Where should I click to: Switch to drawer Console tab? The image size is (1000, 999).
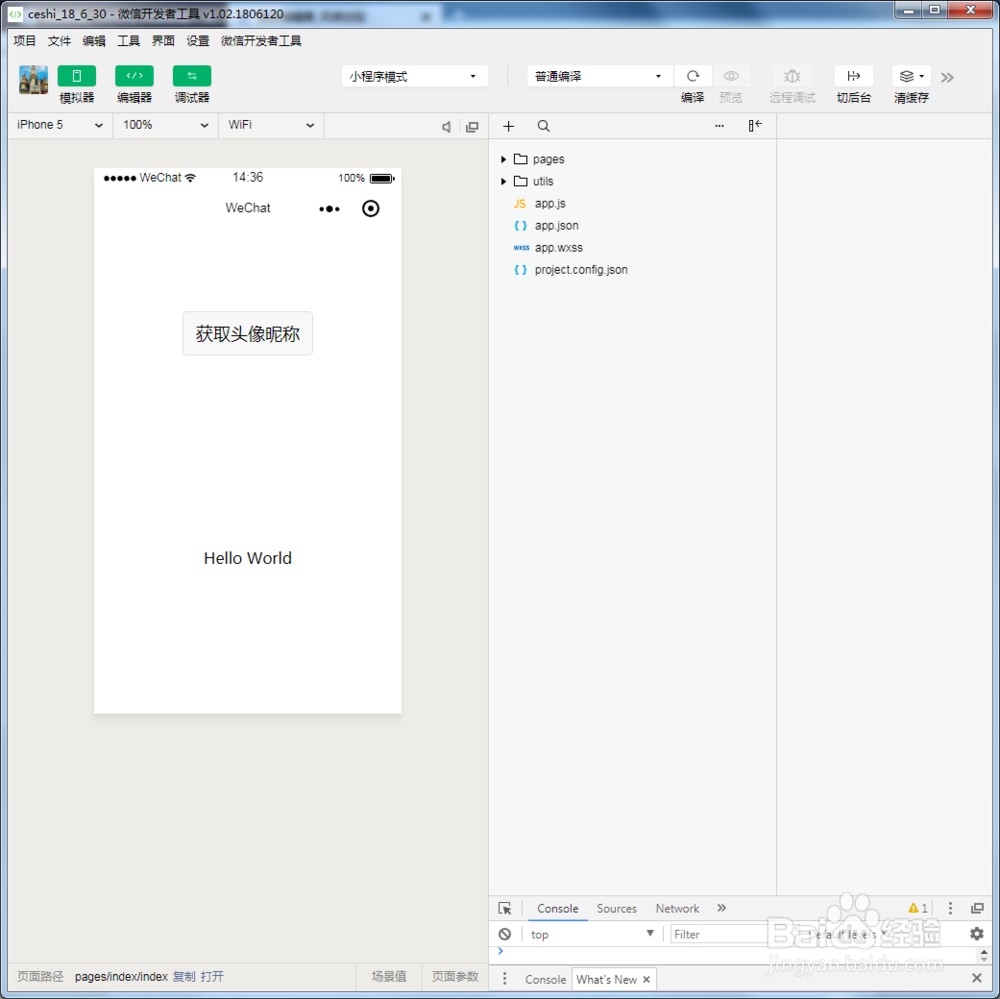pos(545,979)
